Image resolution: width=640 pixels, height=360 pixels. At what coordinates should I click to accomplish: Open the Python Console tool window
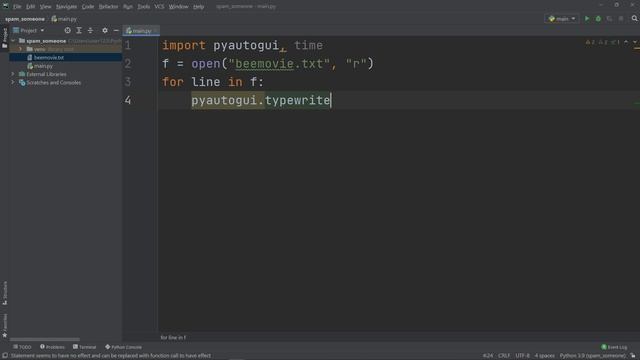pos(123,347)
